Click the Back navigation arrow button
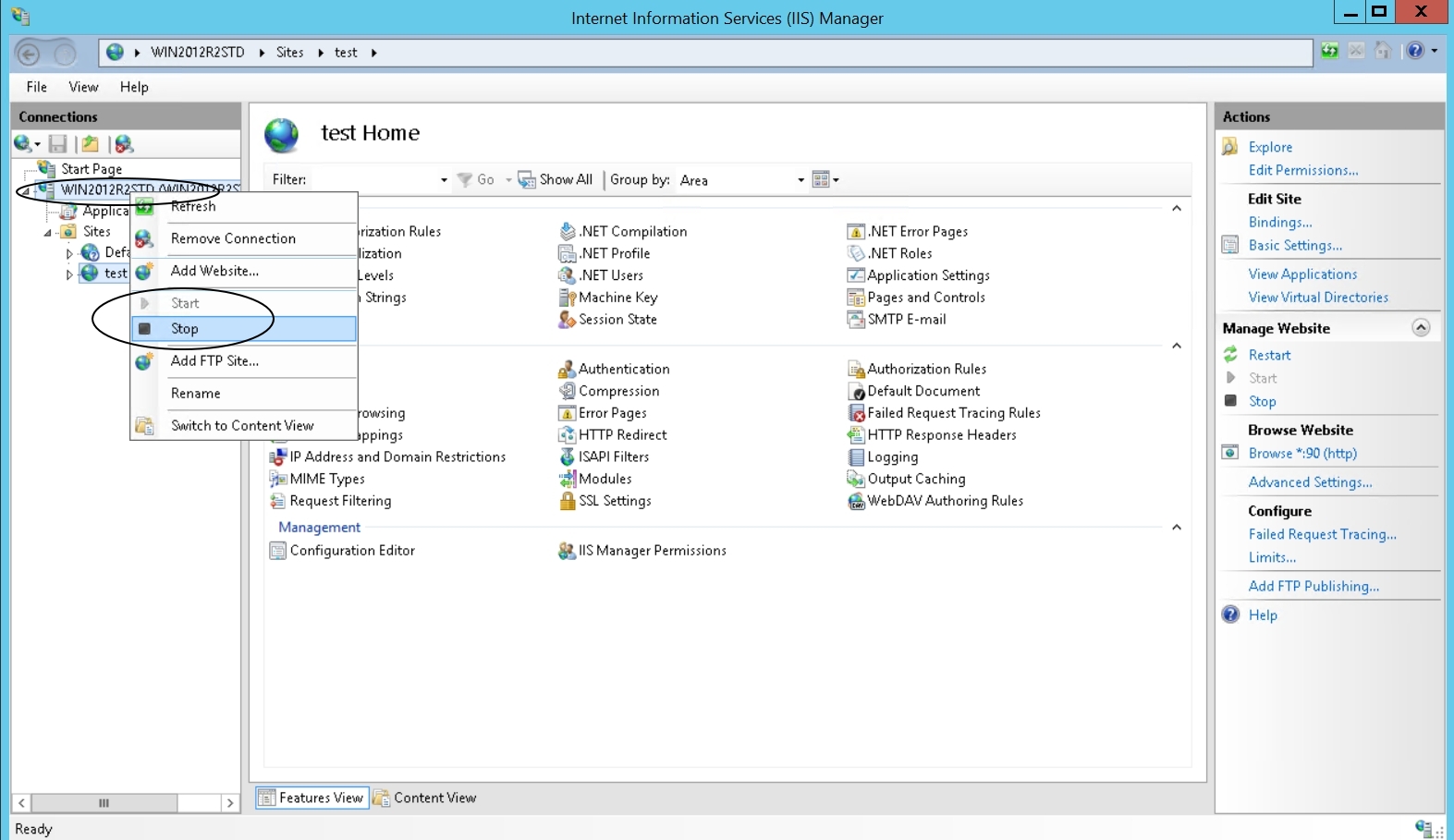The image size is (1454, 840). click(29, 54)
